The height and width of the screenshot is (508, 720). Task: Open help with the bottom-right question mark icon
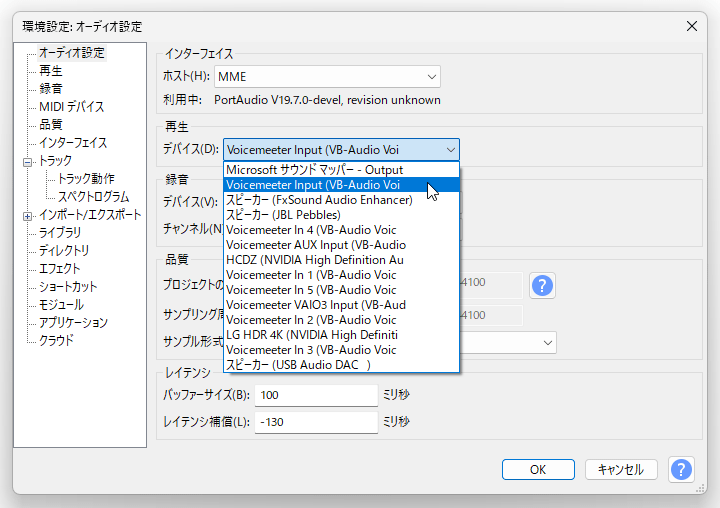[681, 469]
